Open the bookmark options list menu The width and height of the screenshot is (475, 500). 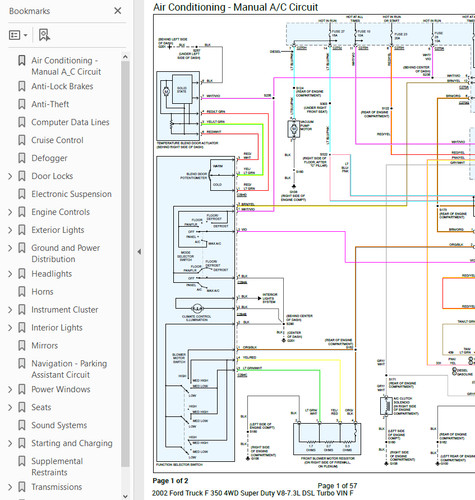pos(18,35)
